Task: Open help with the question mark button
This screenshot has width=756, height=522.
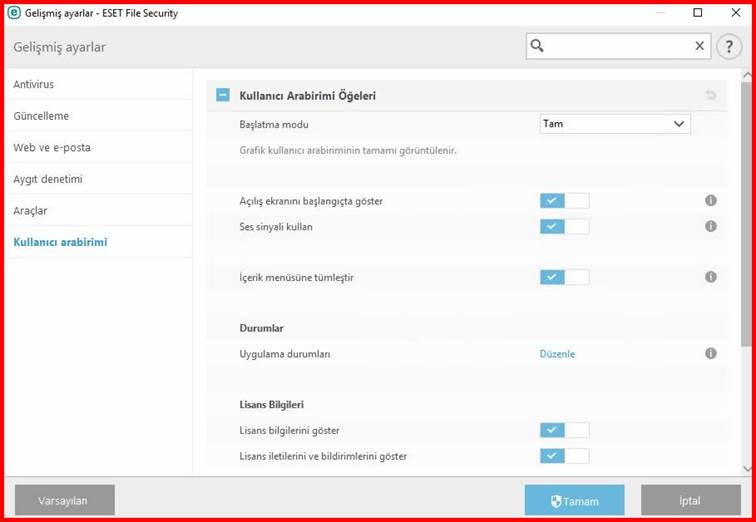Action: tap(729, 47)
